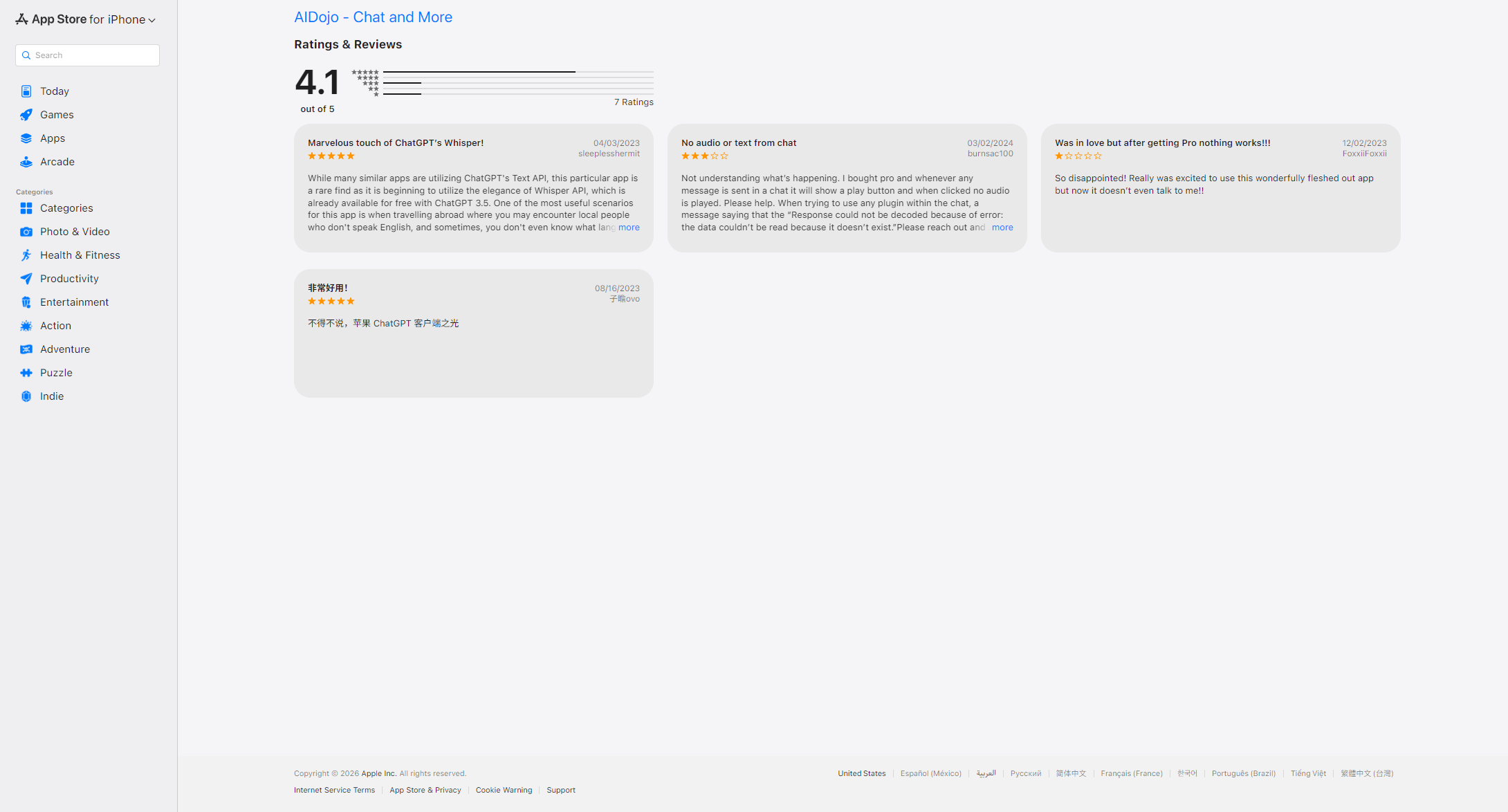
Task: Open the Entertainment category
Action: click(x=74, y=302)
